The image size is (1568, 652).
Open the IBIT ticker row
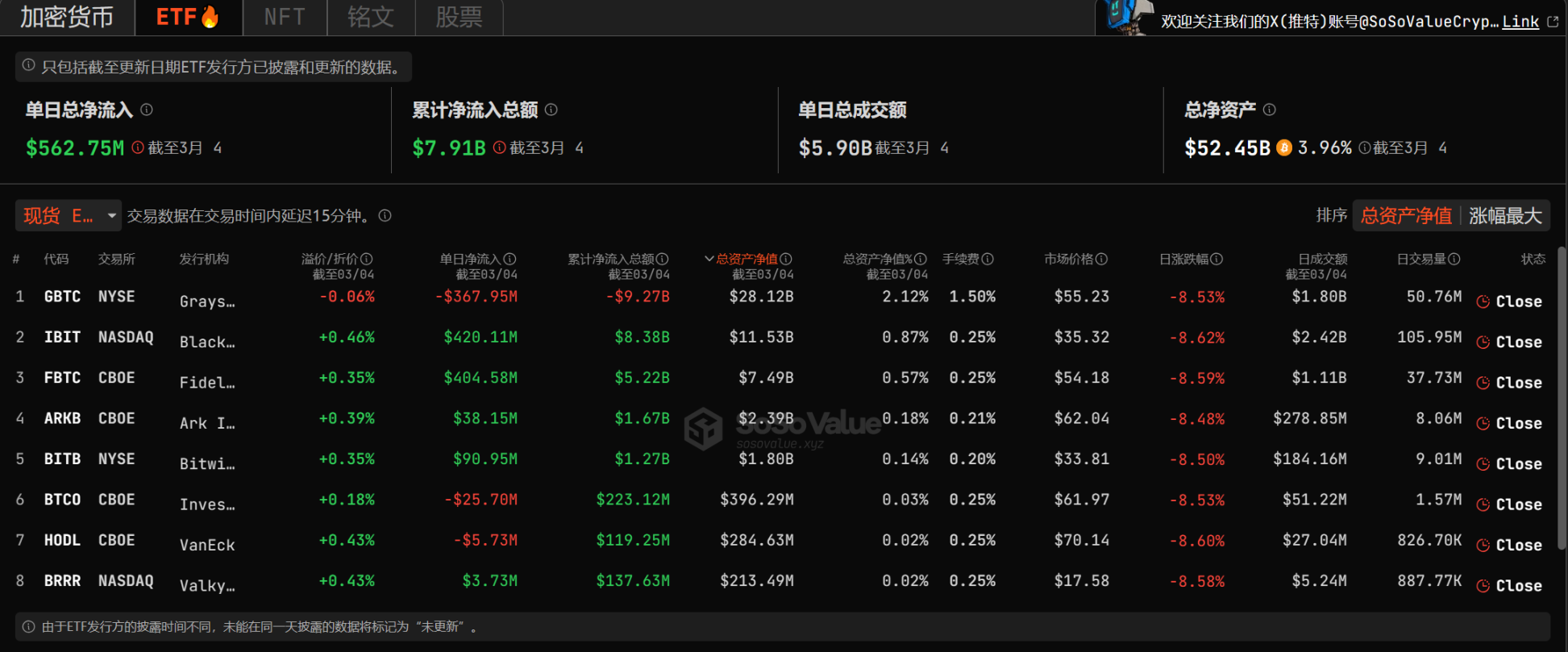pos(62,337)
